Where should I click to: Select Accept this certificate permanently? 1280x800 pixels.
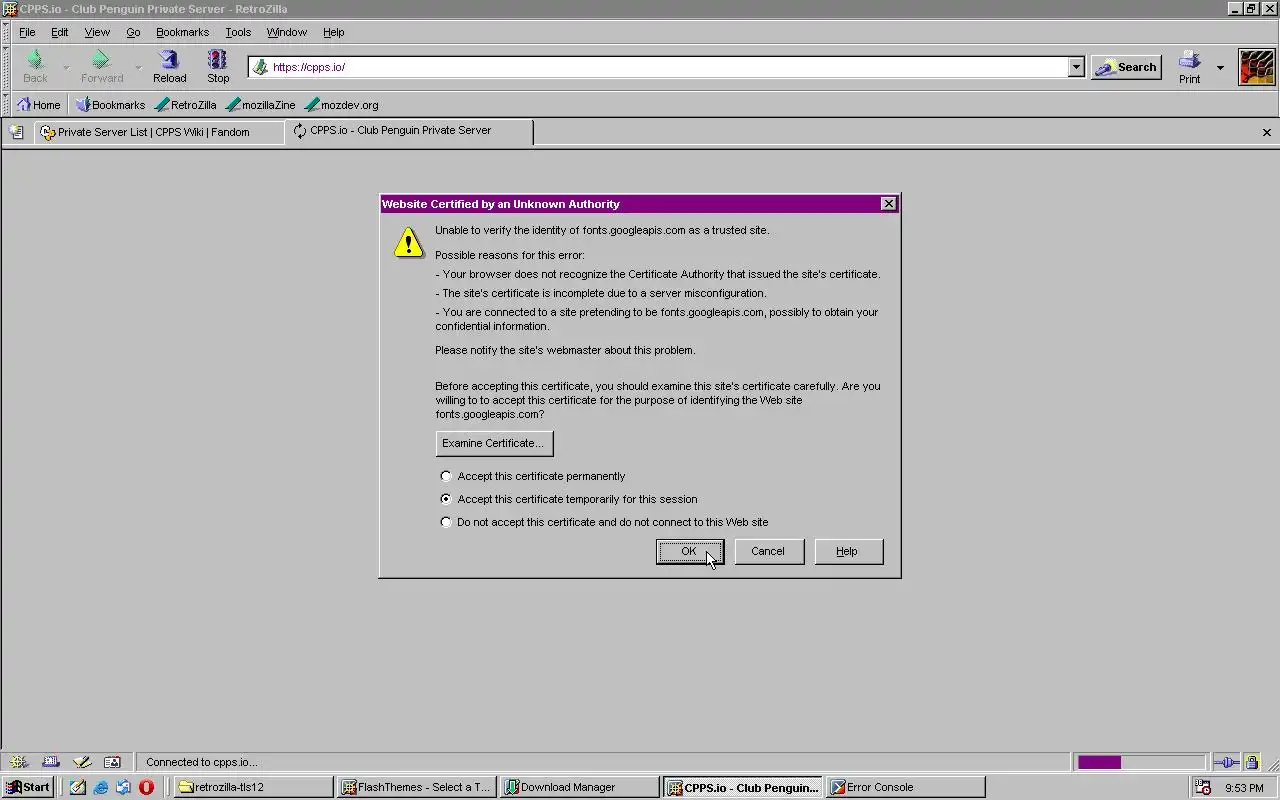[x=446, y=476]
